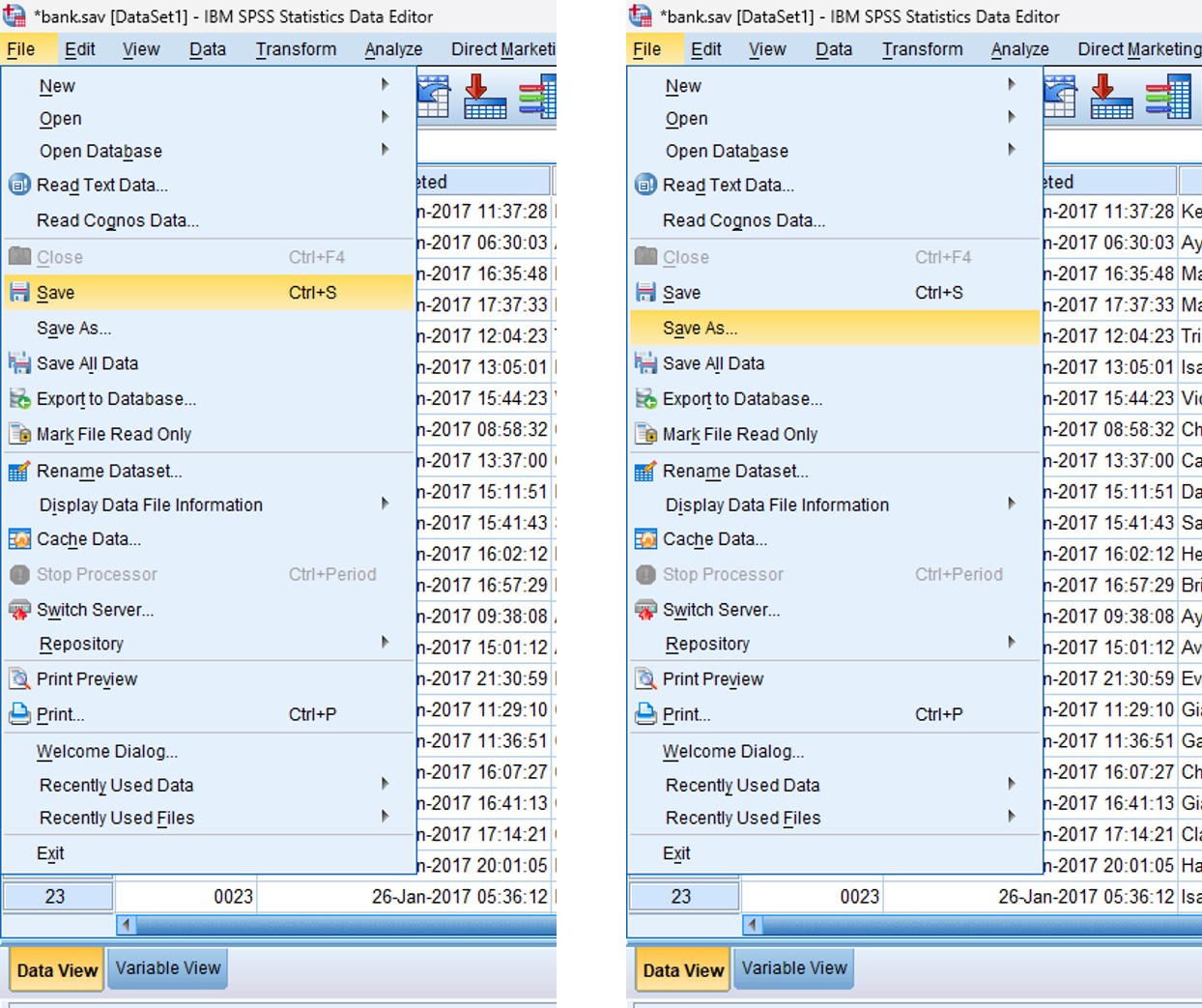This screenshot has height=1008, width=1202.
Task: Click Go to Case toolbar icon, right window
Action: (x=1111, y=98)
